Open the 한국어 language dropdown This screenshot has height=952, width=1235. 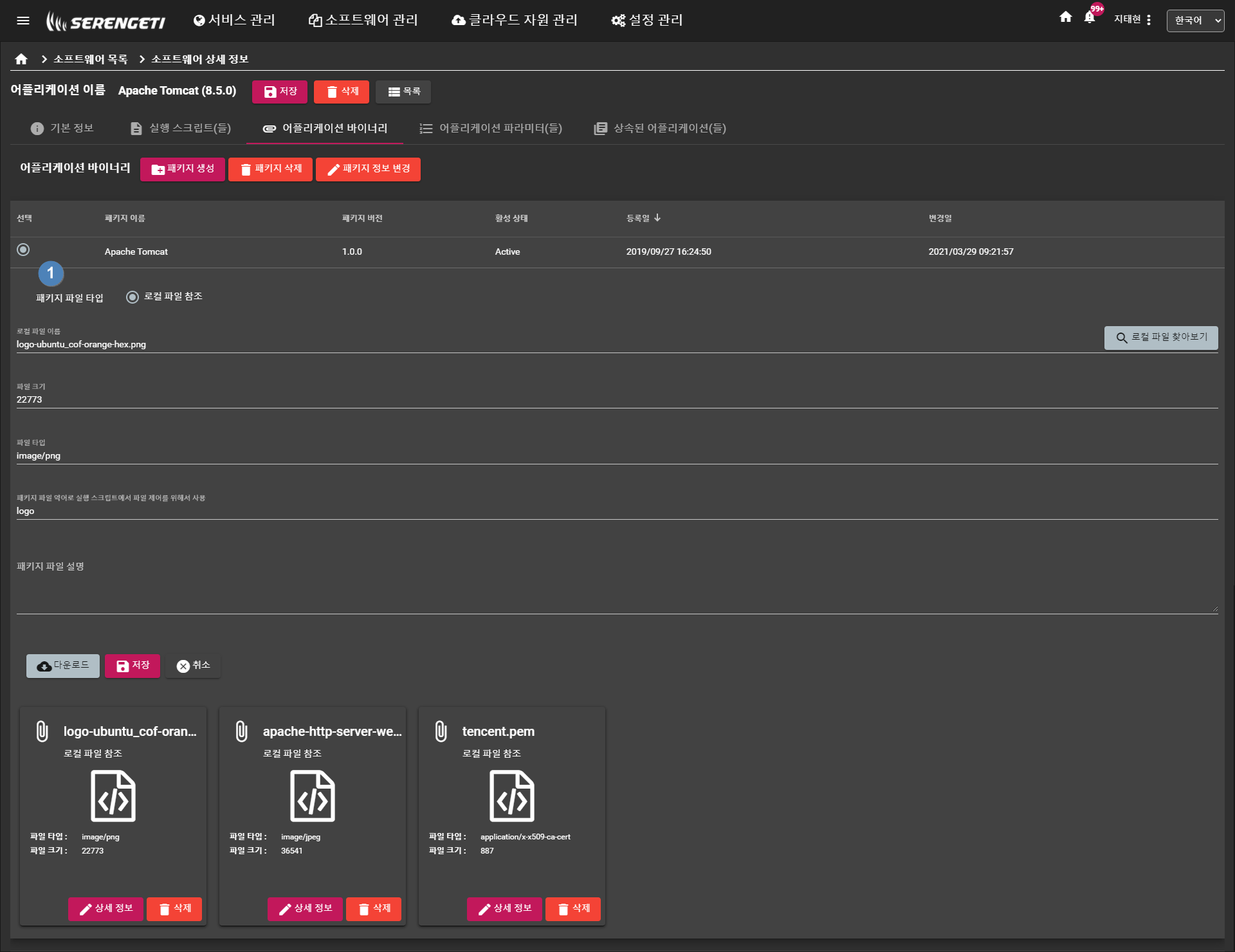click(1195, 21)
